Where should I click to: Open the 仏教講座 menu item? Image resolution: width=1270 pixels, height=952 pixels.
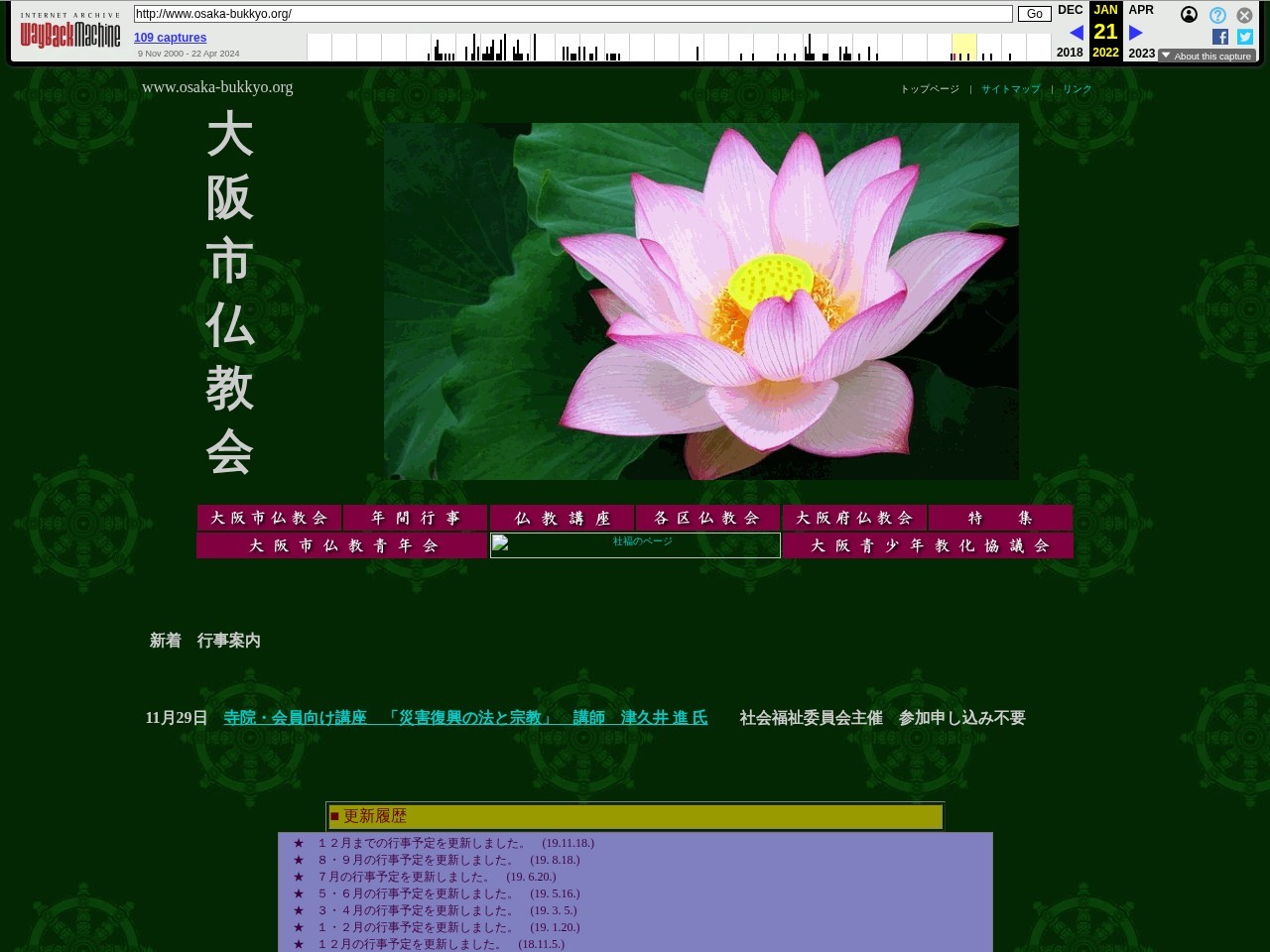pyautogui.click(x=562, y=518)
